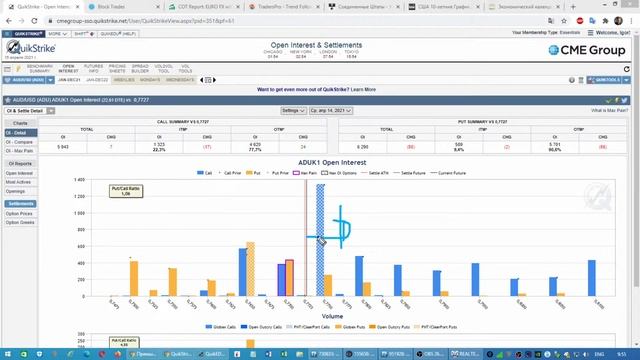
Task: Click the page refresh icon below CME logo
Action: [x=627, y=69]
